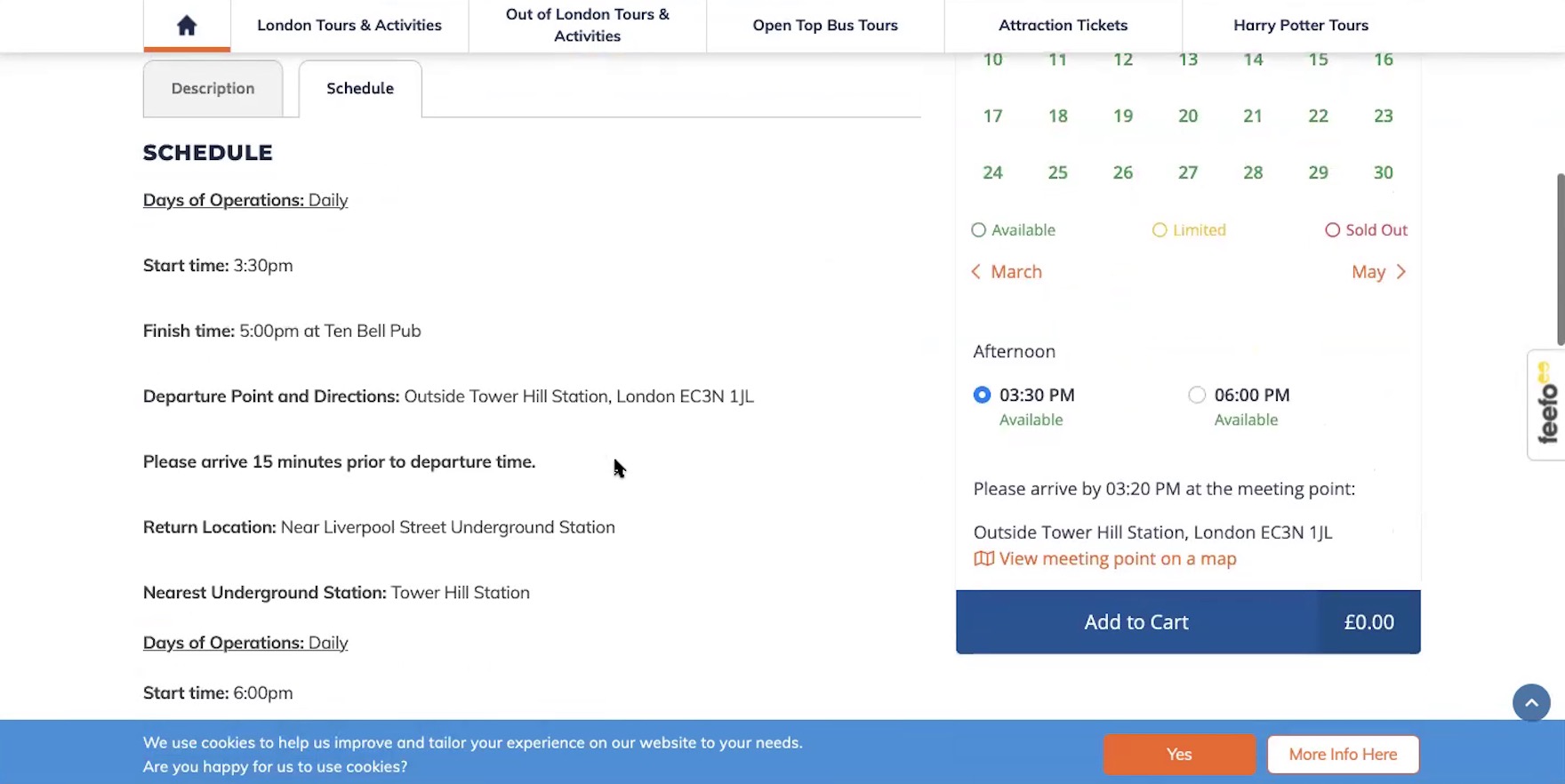Switch to the Description tab

coord(213,88)
